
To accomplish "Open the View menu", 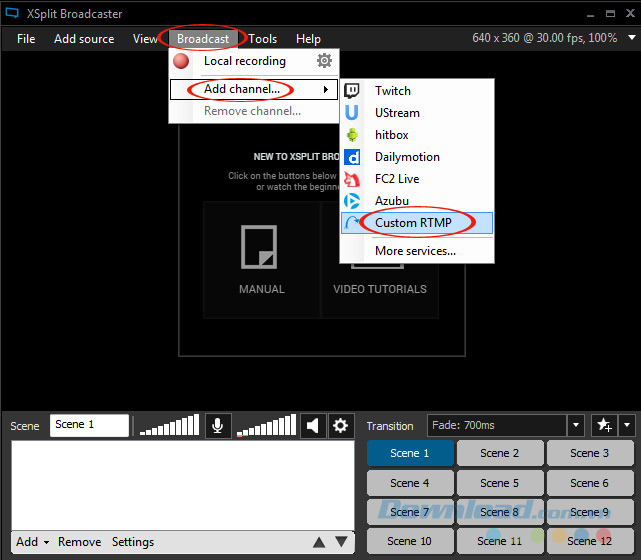I will coord(145,39).
